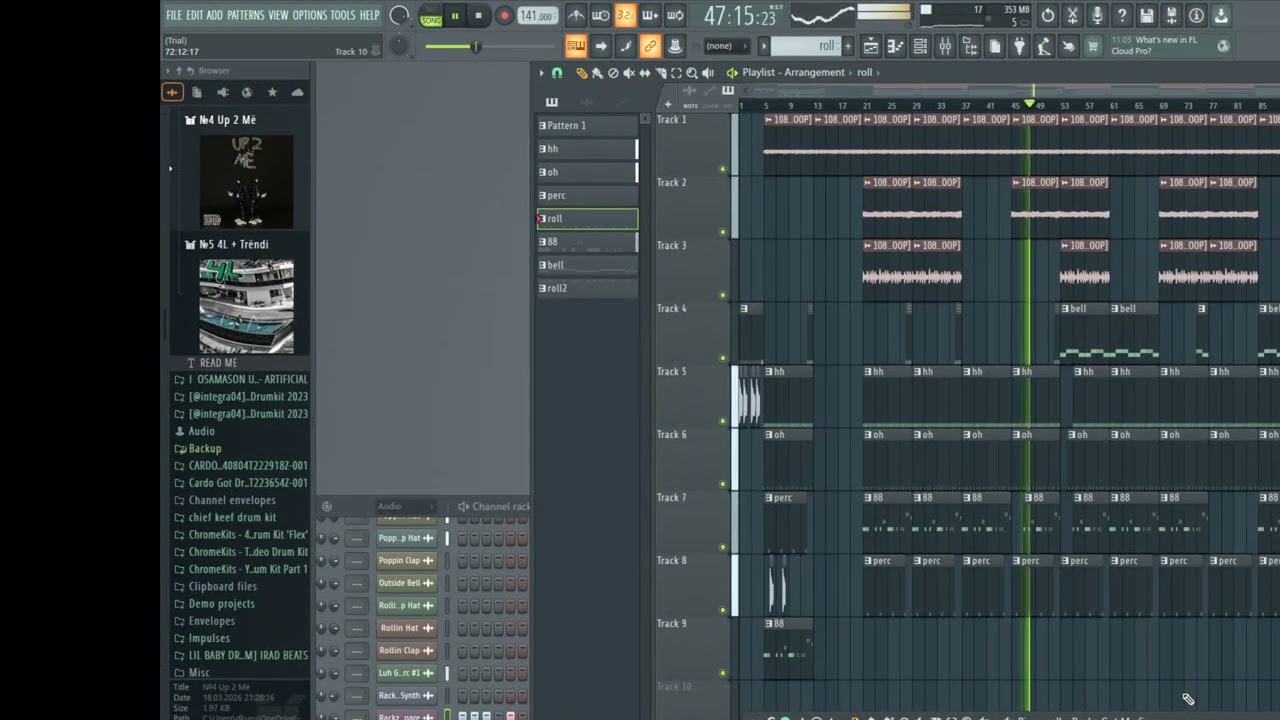Viewport: 1280px width, 720px height.
Task: Select the playlist zoom magnifier tool
Action: [x=692, y=73]
